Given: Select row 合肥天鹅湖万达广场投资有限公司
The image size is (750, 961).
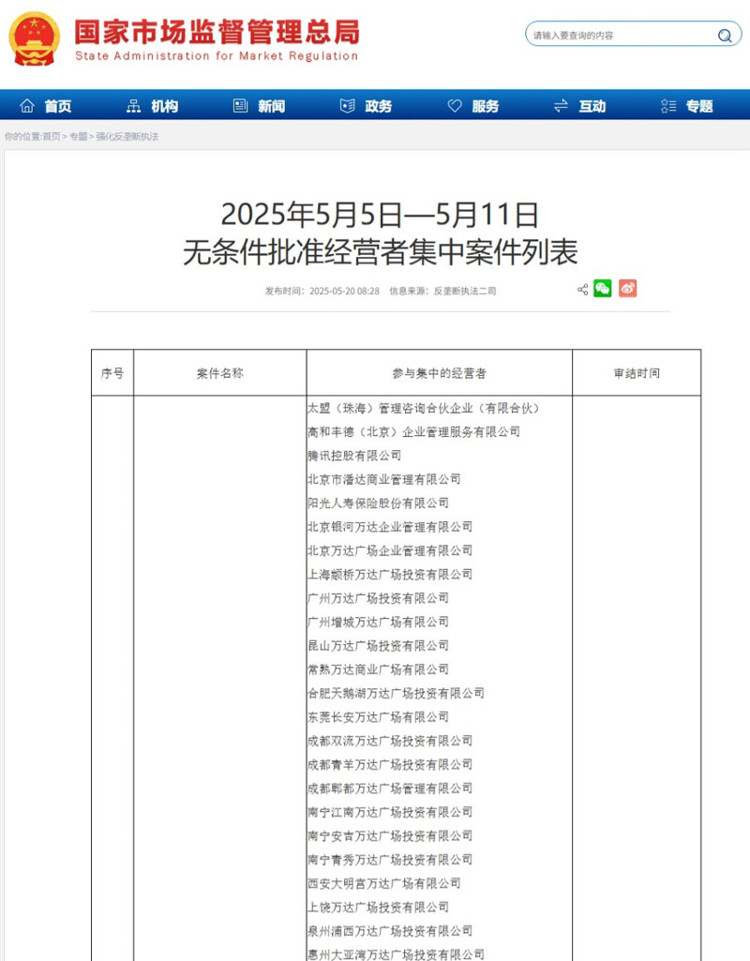Looking at the screenshot, I should click(x=396, y=694).
